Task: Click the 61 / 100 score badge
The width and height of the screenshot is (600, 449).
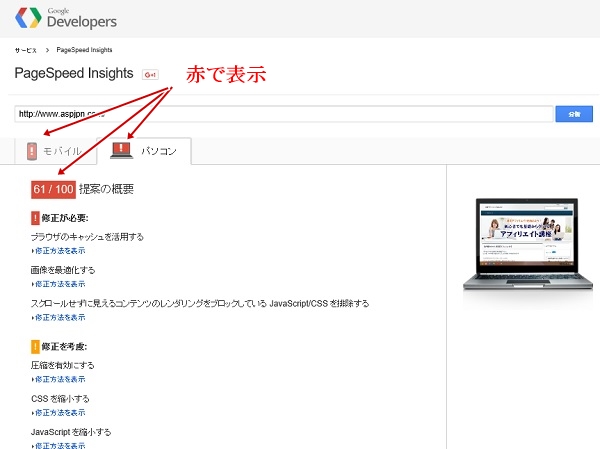Action: tap(53, 189)
